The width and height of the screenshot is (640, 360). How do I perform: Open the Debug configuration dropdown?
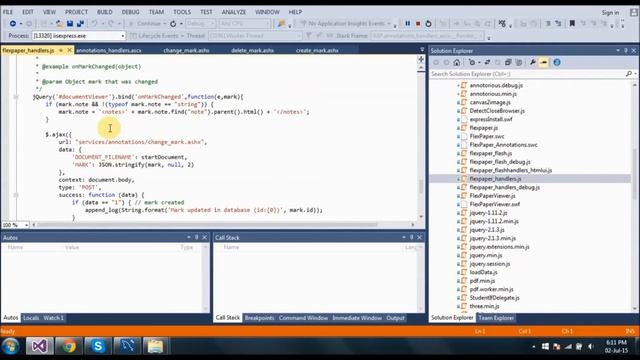(200, 24)
